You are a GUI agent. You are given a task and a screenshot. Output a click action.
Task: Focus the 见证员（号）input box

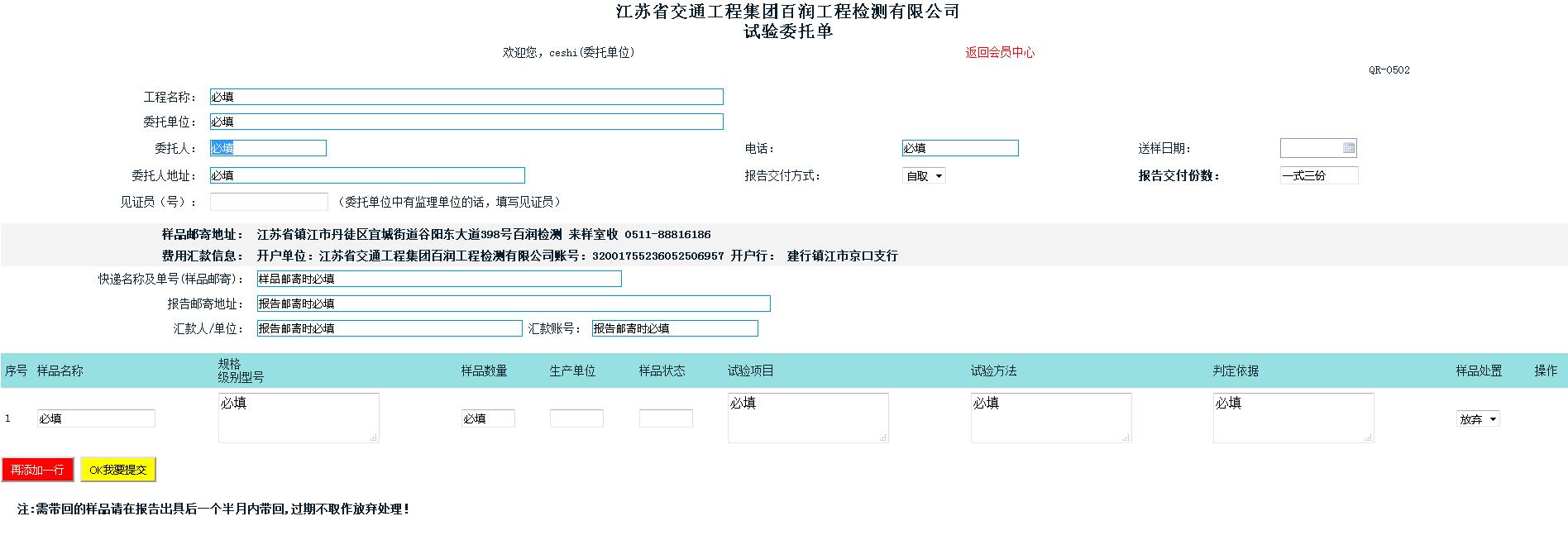coord(268,202)
